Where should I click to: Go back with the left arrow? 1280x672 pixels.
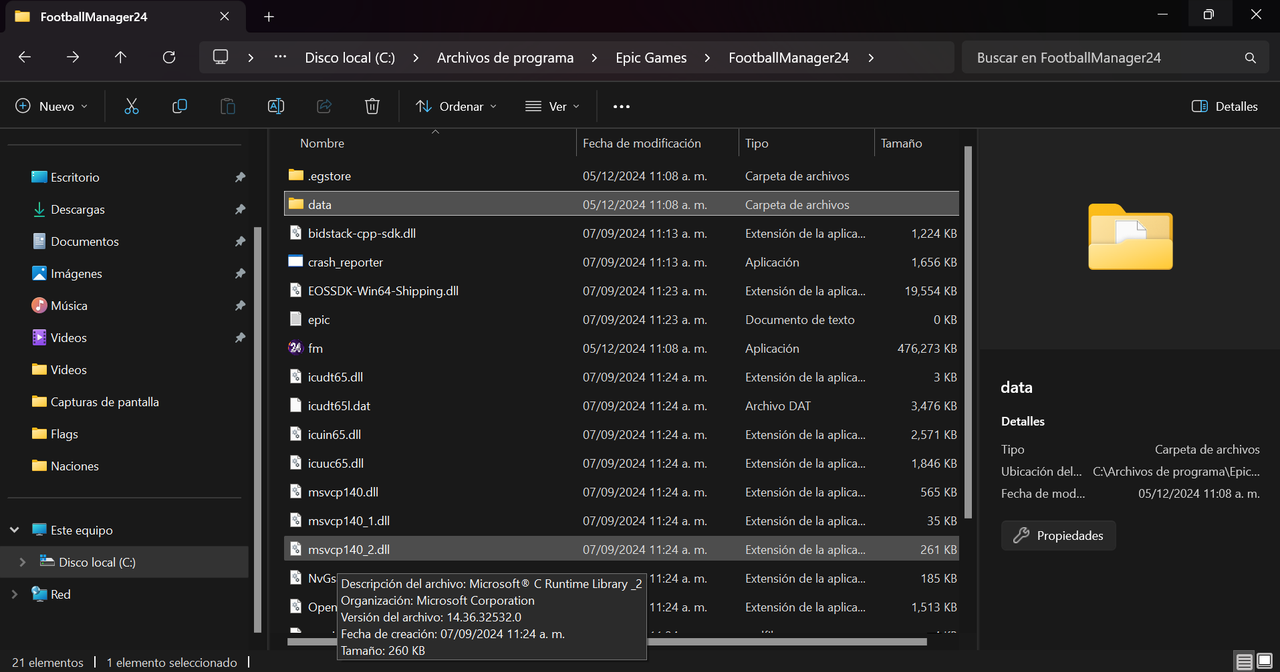25,58
